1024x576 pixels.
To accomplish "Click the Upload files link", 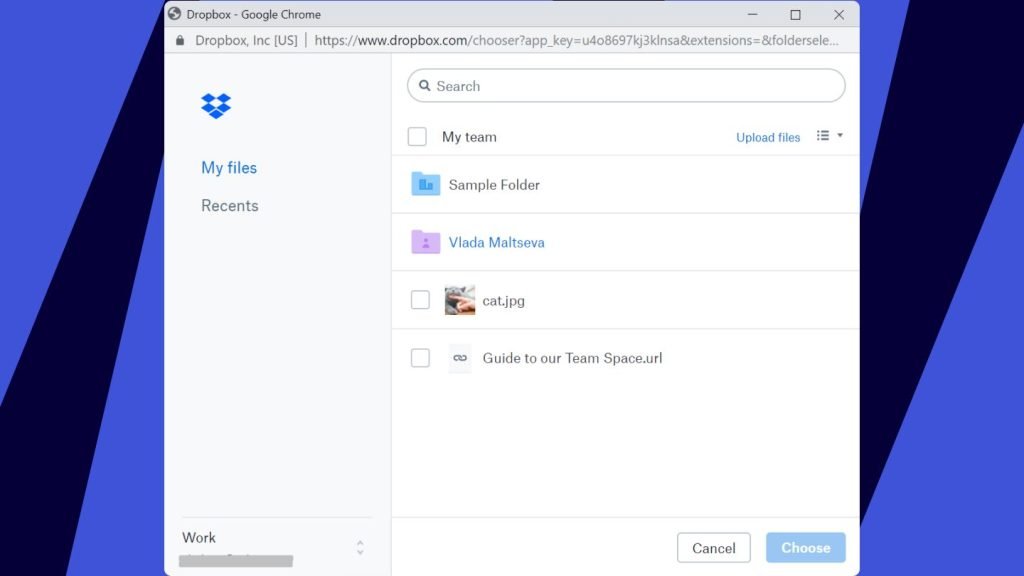I will 768,138.
